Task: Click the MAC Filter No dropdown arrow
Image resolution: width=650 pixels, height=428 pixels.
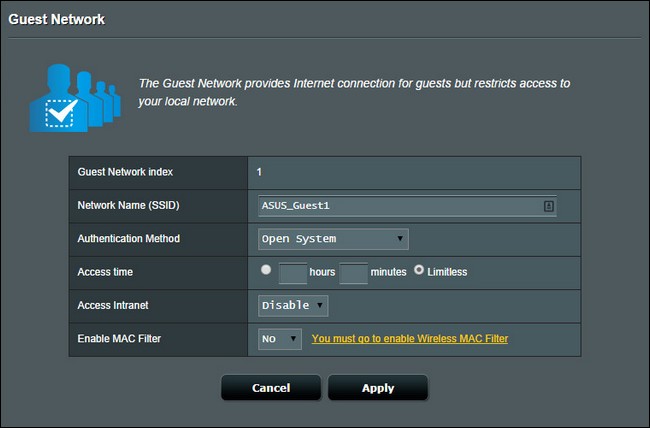Action: [x=293, y=338]
